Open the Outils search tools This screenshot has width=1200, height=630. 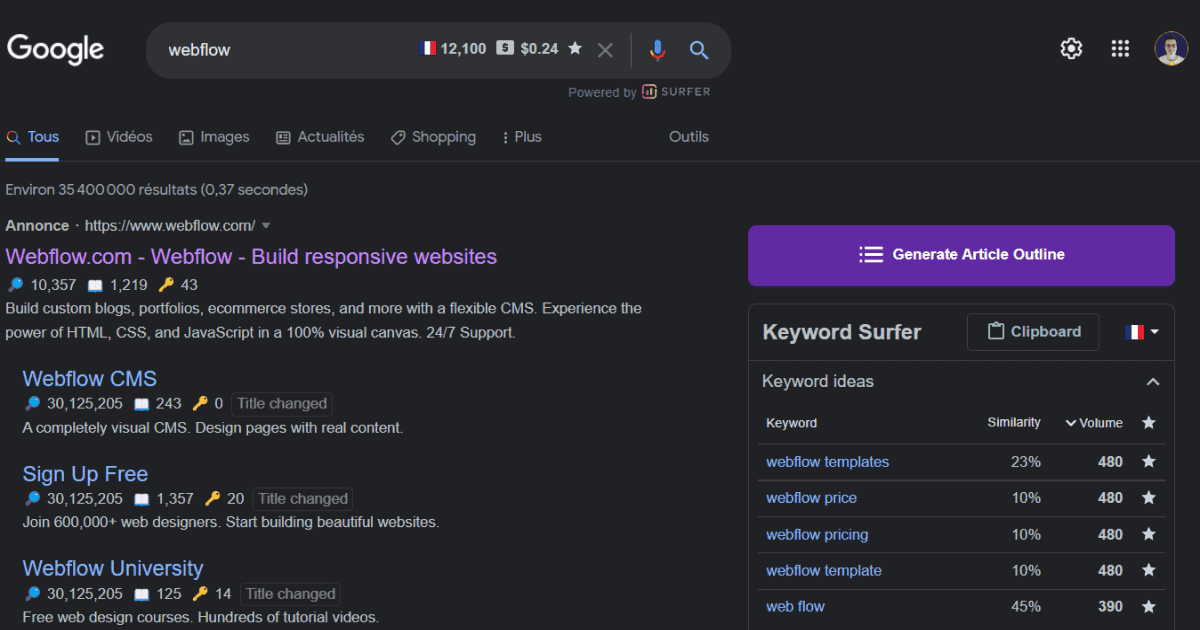coord(689,137)
